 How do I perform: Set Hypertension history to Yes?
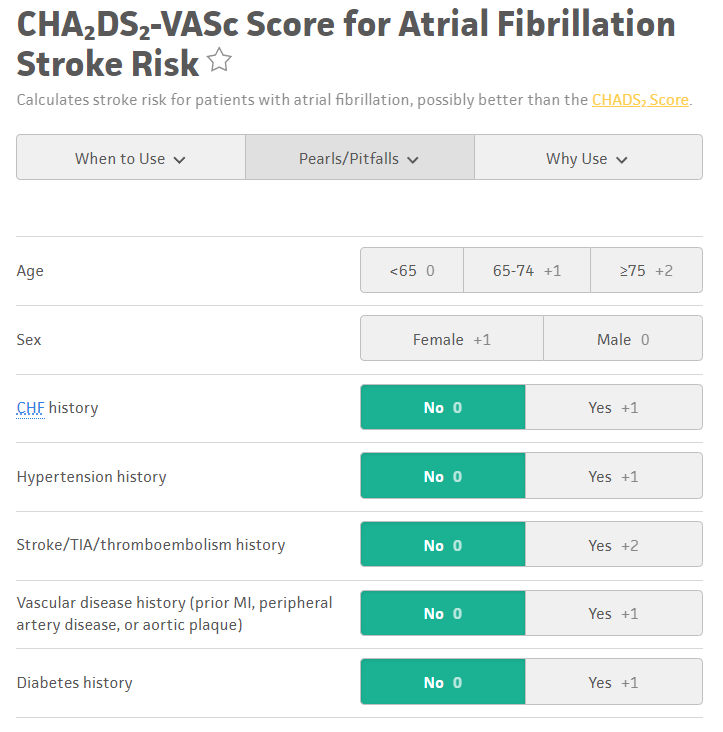pyautogui.click(x=613, y=477)
